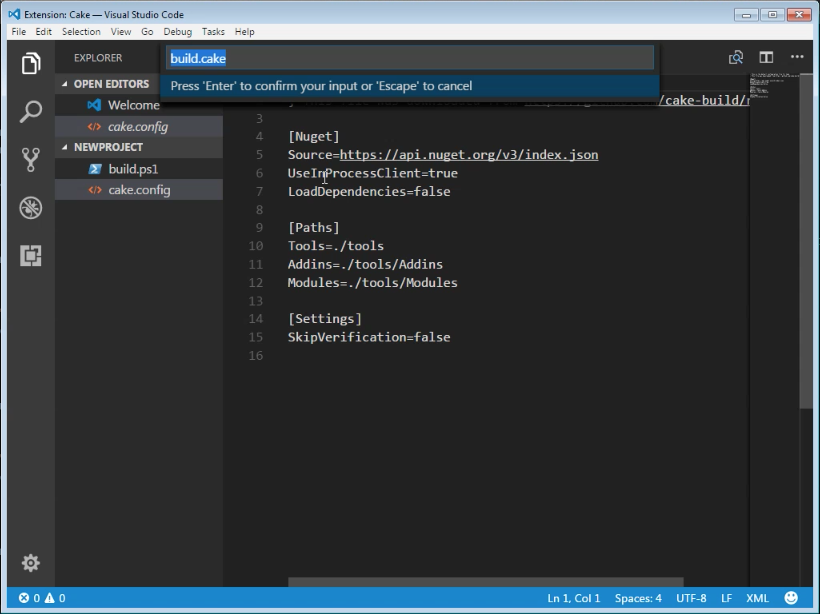Click Ln 1, Col 1 in status bar
This screenshot has height=614, width=820.
pyautogui.click(x=574, y=598)
